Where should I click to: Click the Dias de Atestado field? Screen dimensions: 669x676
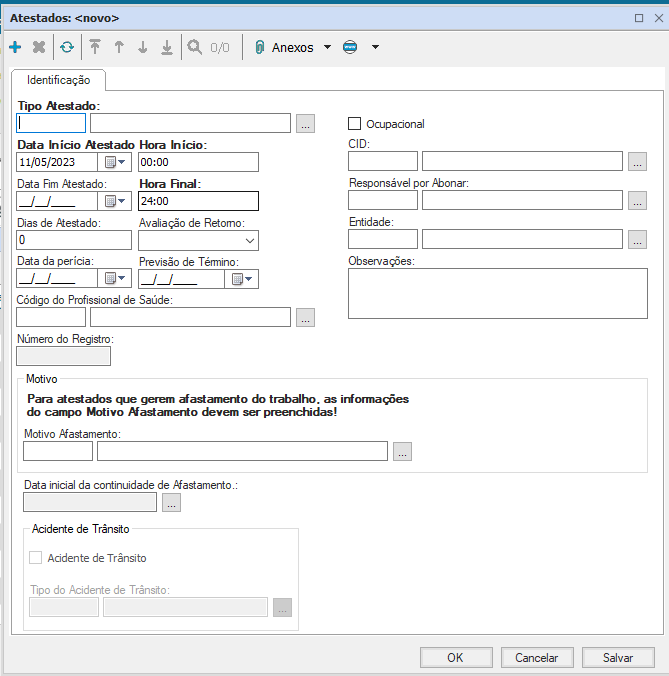click(75, 240)
